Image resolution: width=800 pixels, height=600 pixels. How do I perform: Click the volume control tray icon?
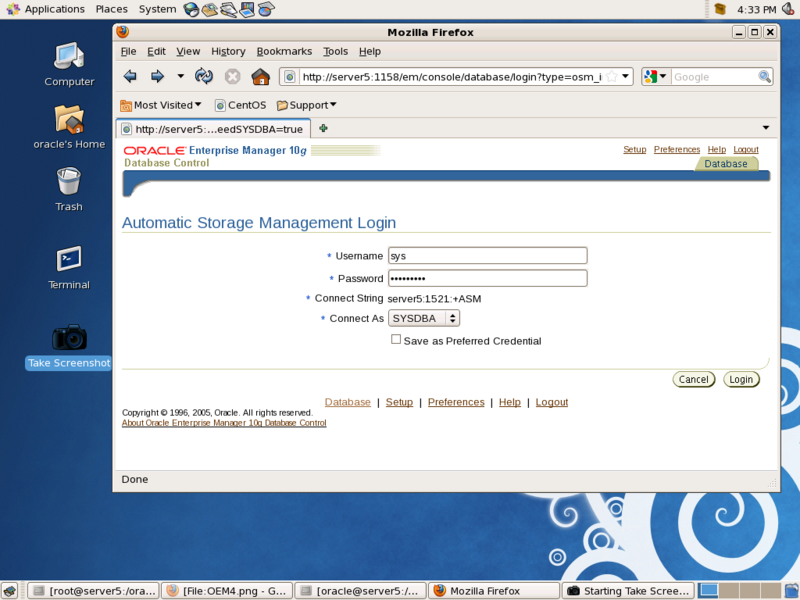788,9
